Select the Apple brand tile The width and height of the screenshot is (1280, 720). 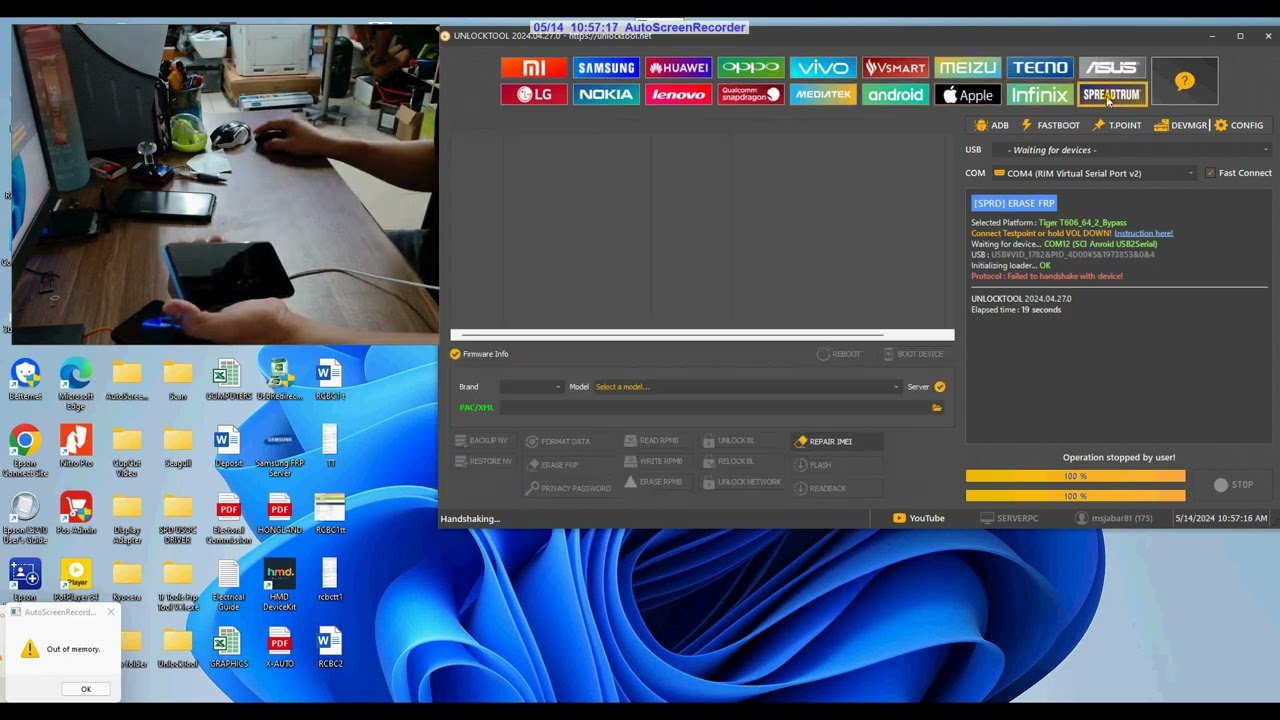click(967, 95)
